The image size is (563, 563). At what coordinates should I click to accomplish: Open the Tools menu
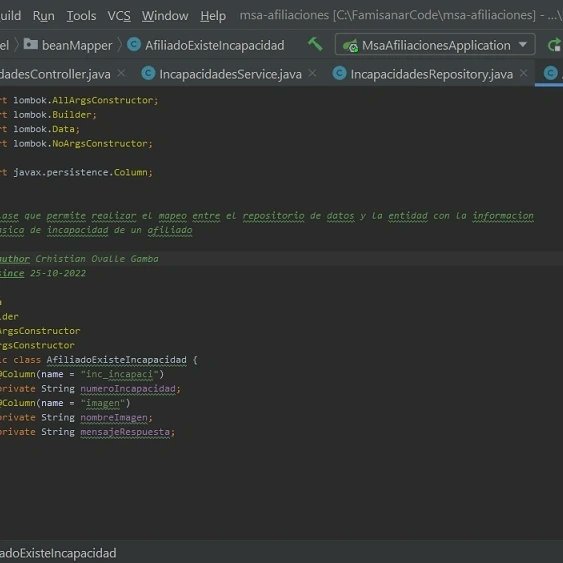81,16
